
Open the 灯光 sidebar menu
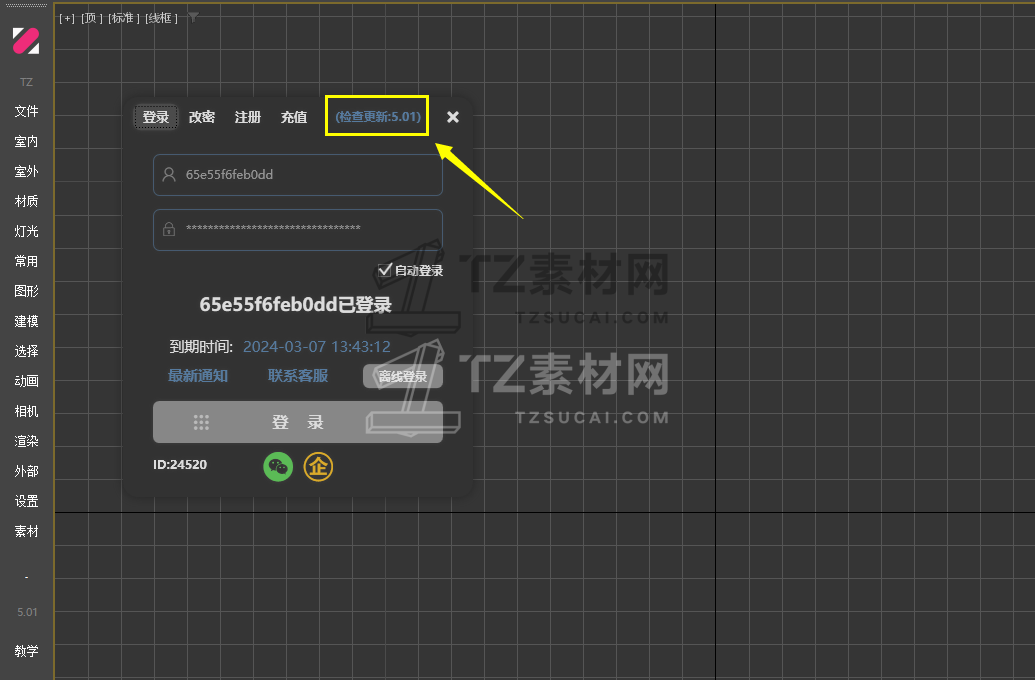click(x=26, y=231)
